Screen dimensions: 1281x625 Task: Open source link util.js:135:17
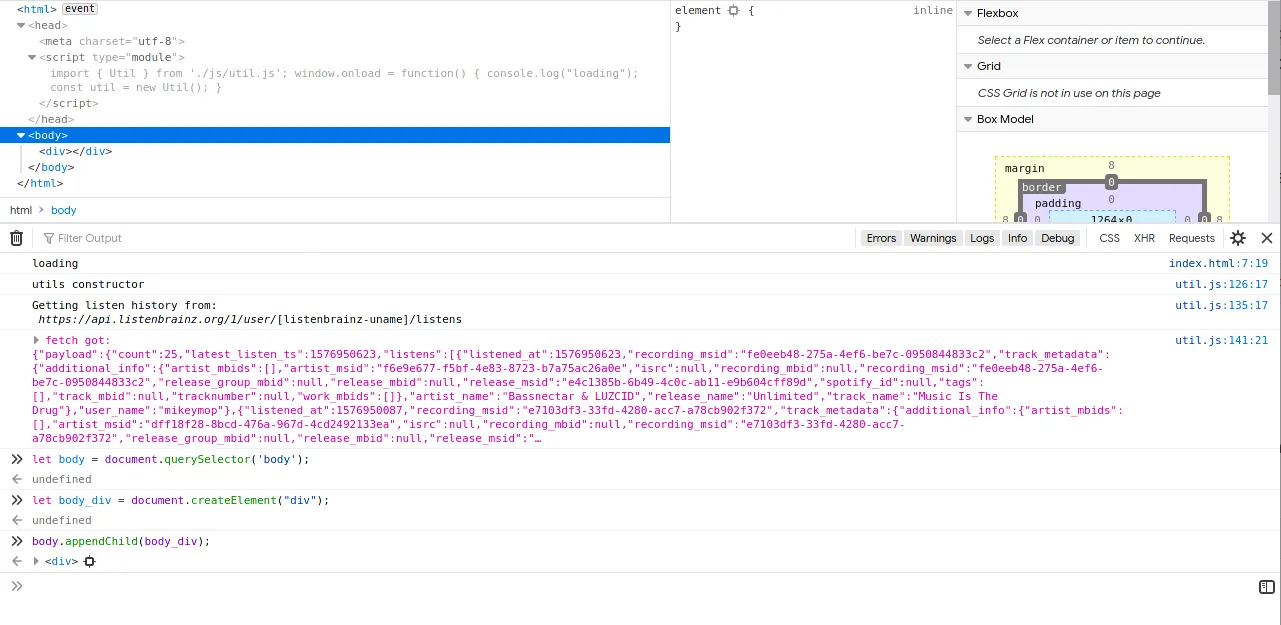pyautogui.click(x=1221, y=306)
